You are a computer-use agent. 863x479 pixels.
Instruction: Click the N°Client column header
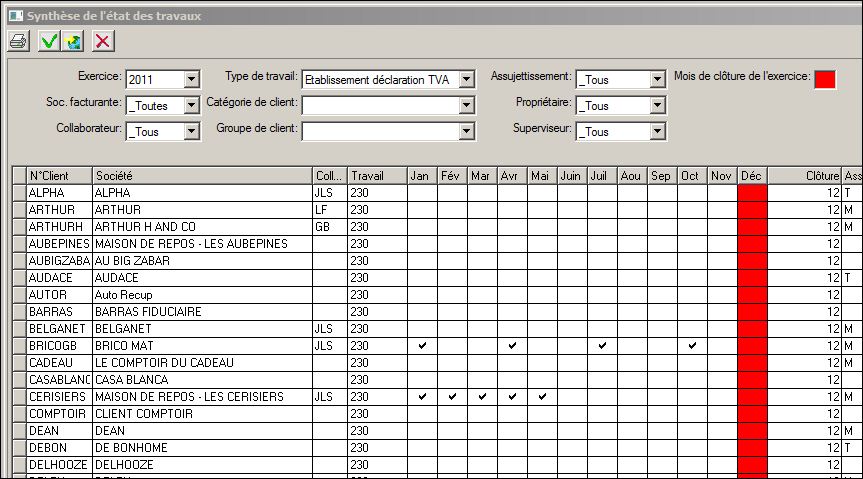tap(59, 176)
